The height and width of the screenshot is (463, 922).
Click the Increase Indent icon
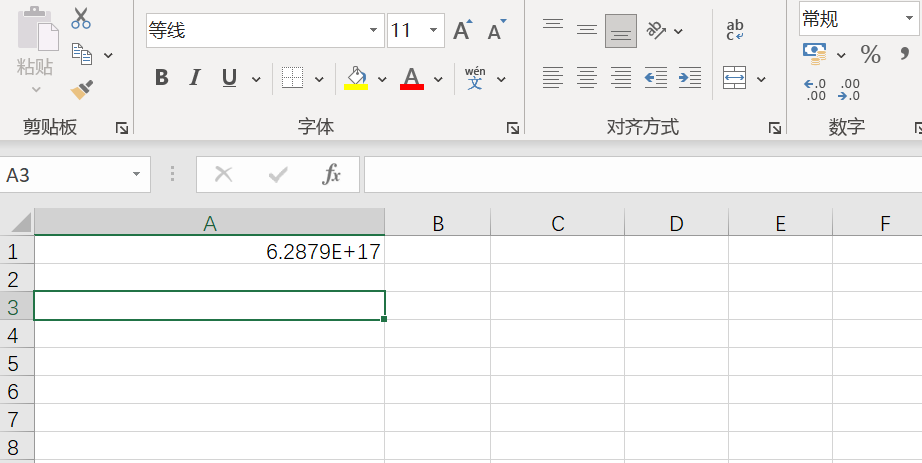click(690, 77)
